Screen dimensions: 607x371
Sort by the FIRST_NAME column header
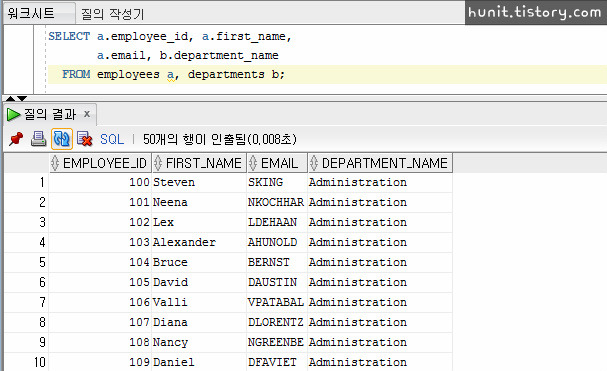pos(199,163)
